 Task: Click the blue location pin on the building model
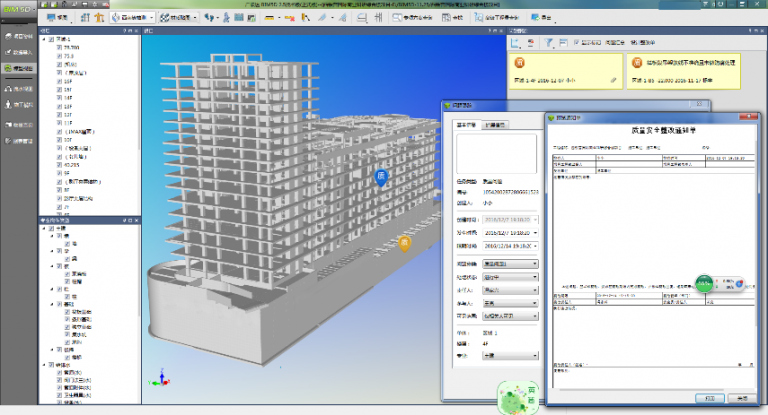[380, 177]
